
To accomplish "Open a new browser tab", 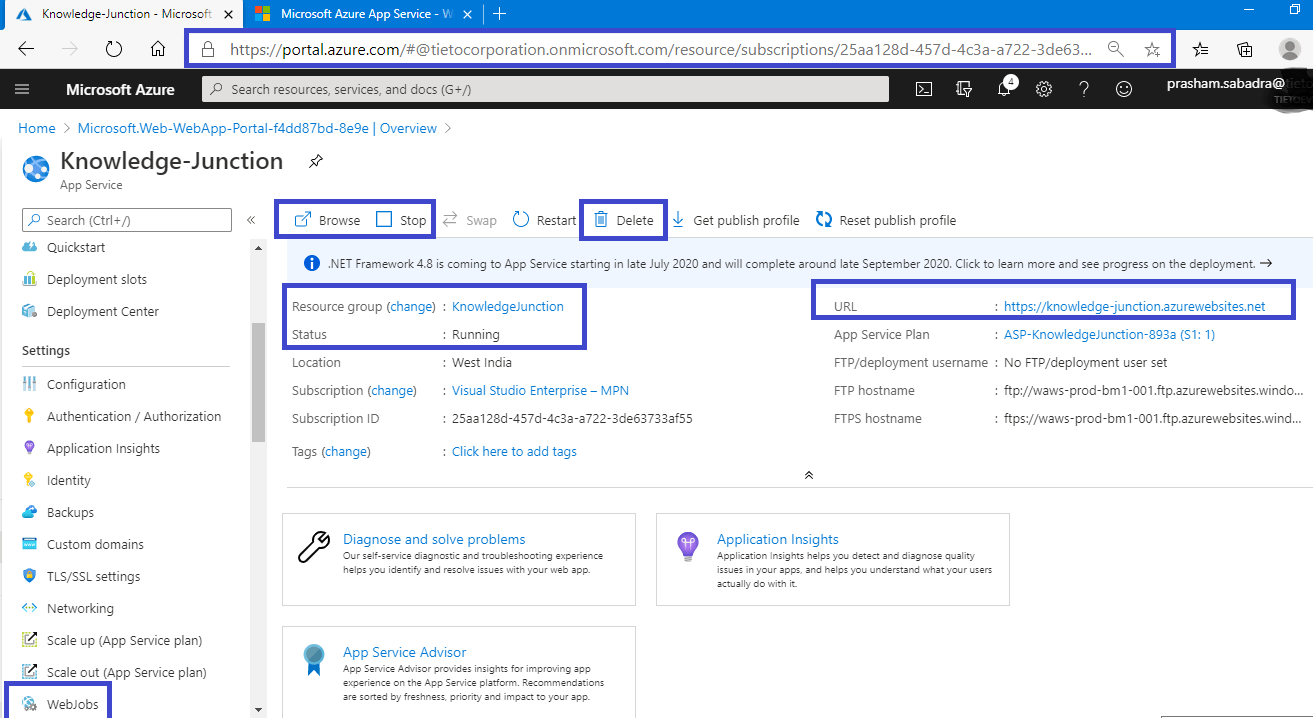I will [x=500, y=14].
